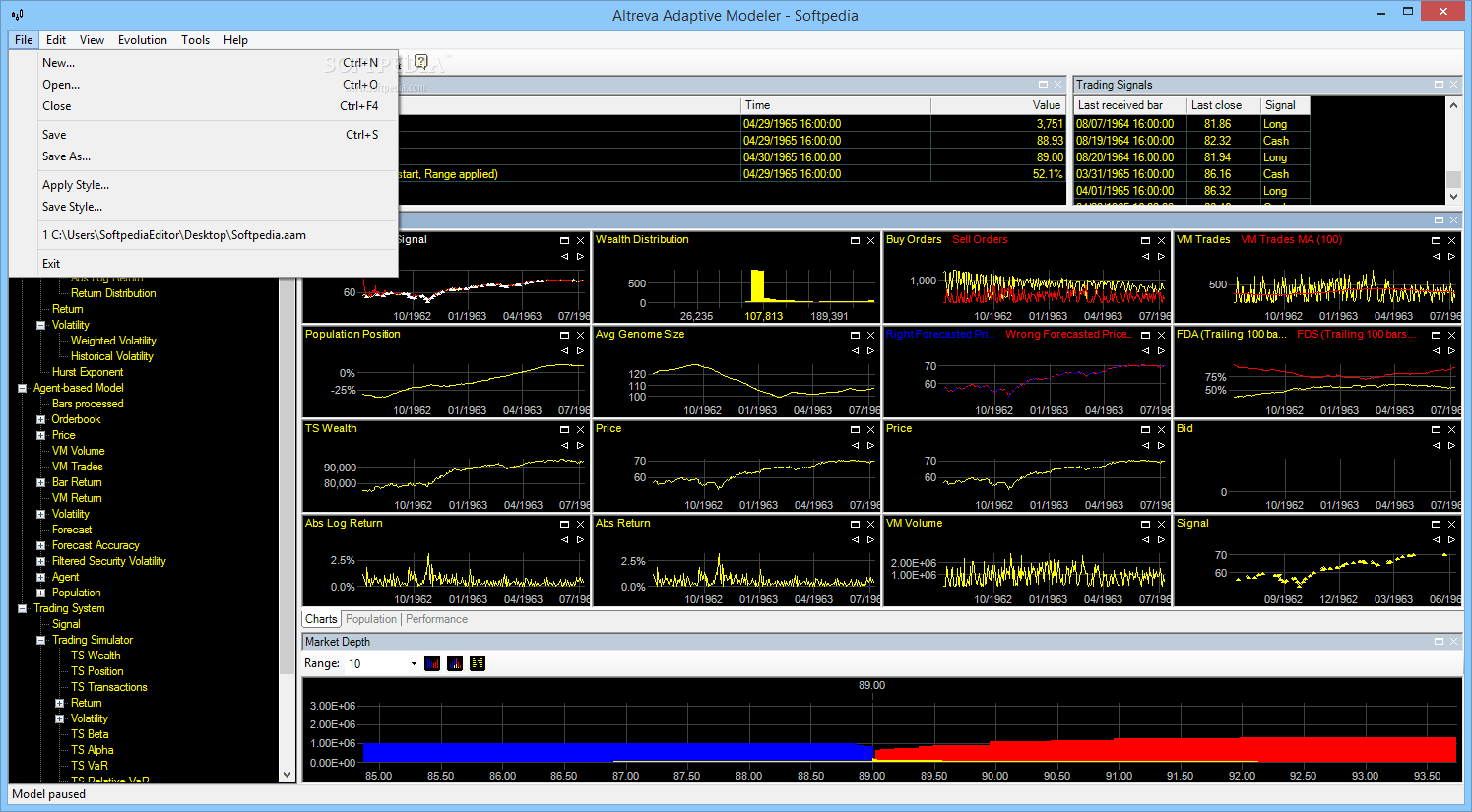Expand the Population tree node
1472x812 pixels.
click(x=40, y=593)
